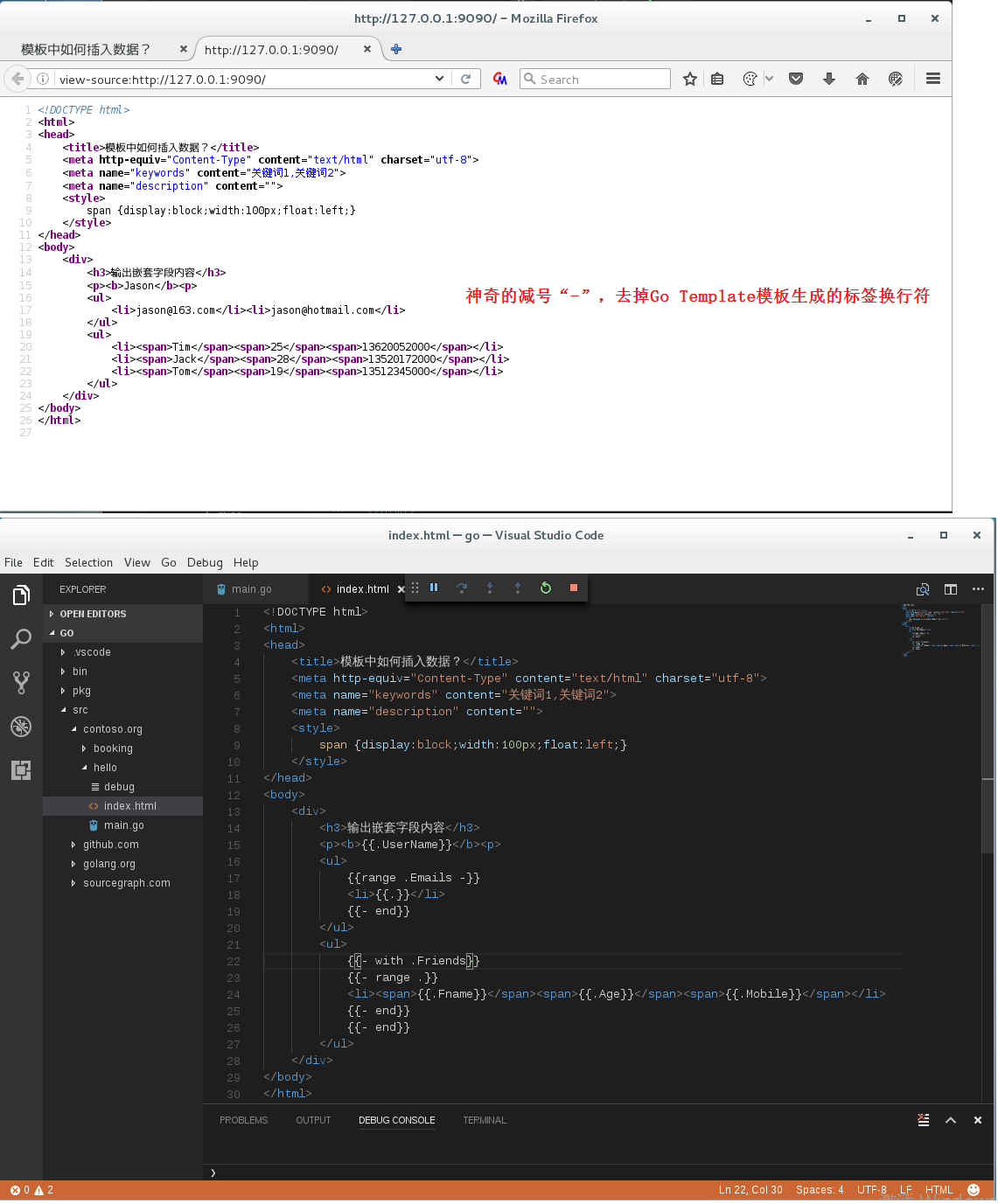Switch to the main.go editor tab

252,589
